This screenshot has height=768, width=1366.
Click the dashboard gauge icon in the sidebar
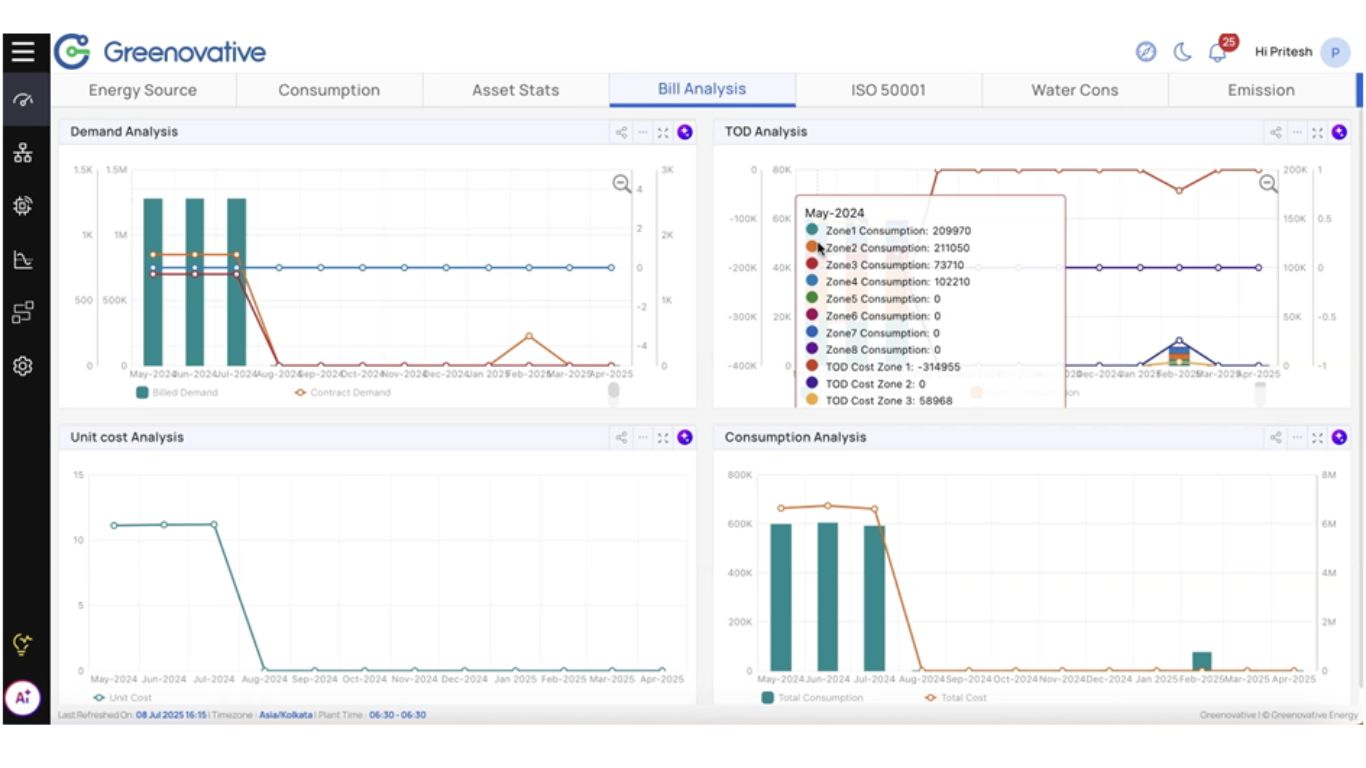pyautogui.click(x=23, y=100)
